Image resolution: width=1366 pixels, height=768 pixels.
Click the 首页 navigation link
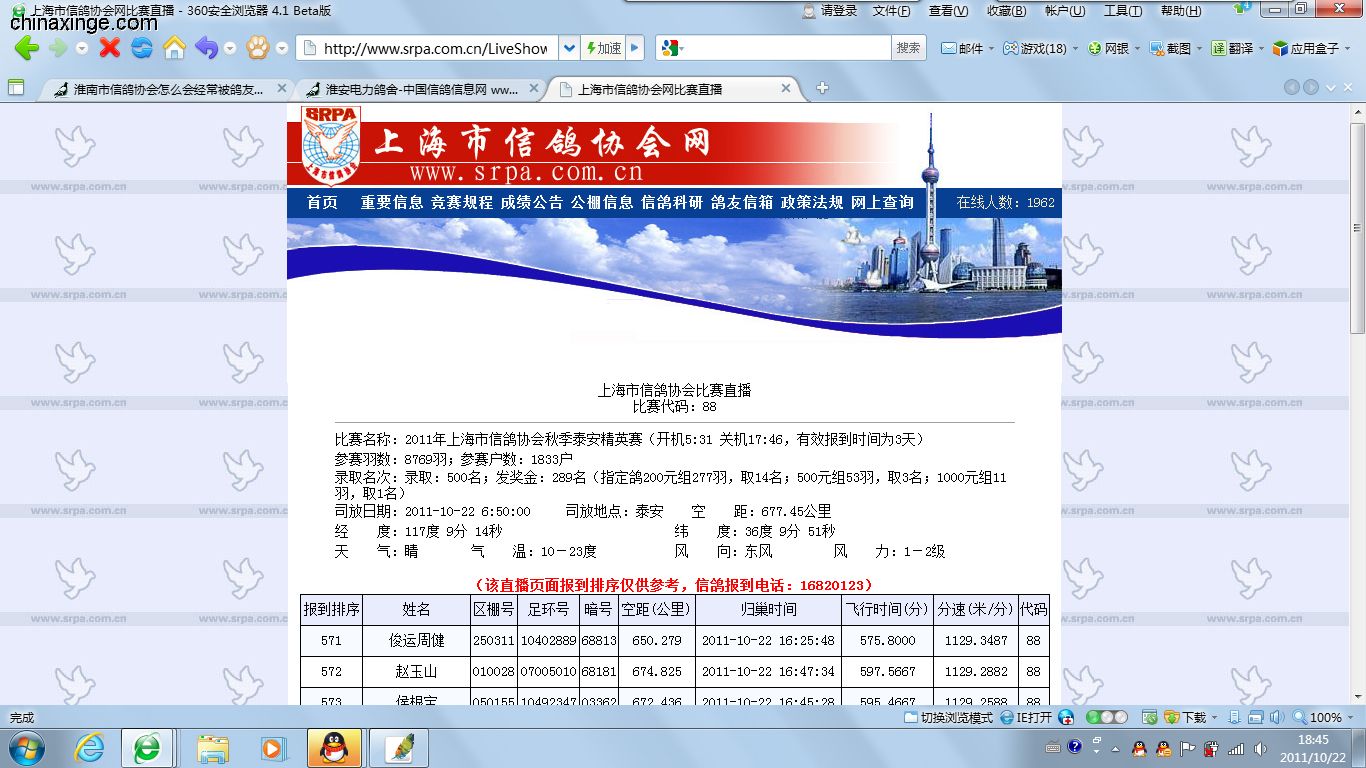pyautogui.click(x=322, y=202)
